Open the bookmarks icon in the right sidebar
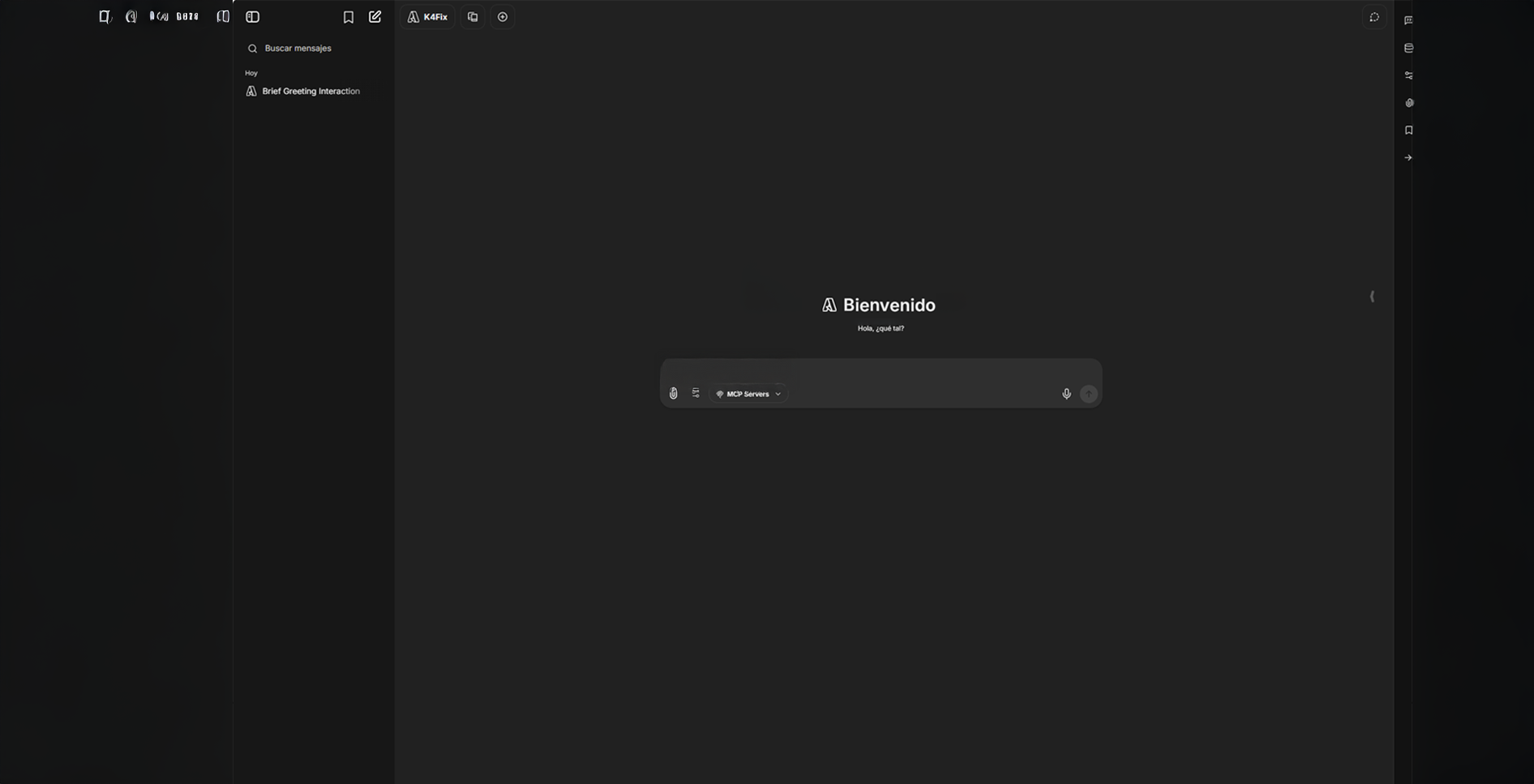The image size is (1534, 784). 1408,131
